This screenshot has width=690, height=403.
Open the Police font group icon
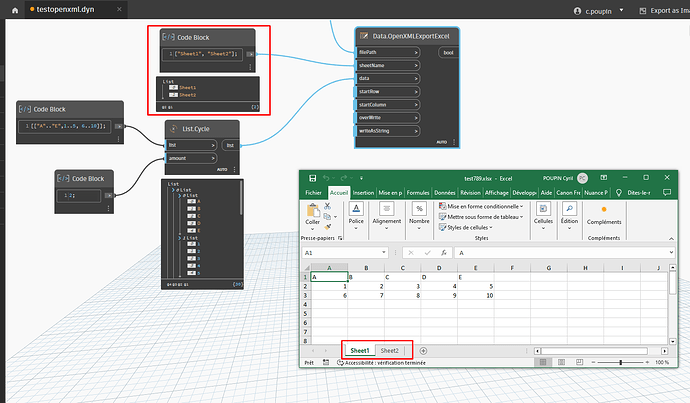pyautogui.click(x=357, y=210)
